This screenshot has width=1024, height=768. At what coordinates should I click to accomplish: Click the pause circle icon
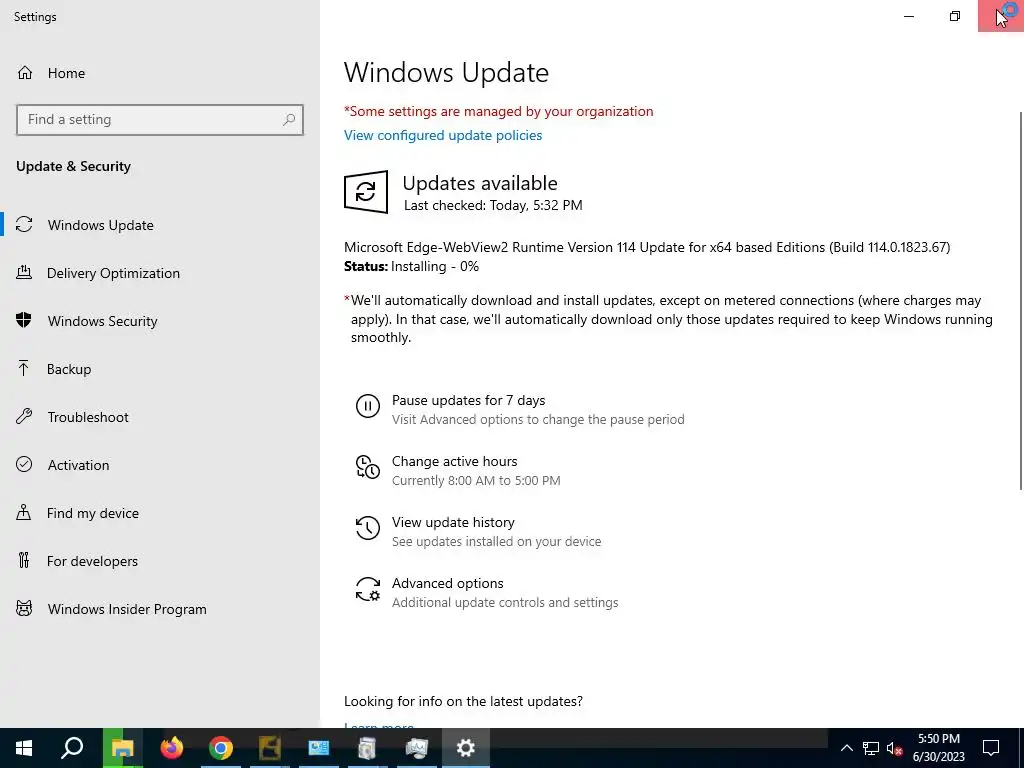368,406
